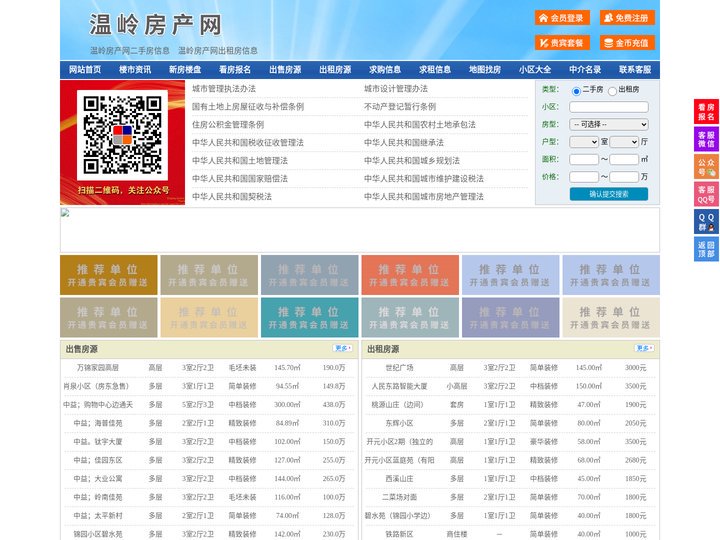Select the 二手房 radio button

(576, 91)
